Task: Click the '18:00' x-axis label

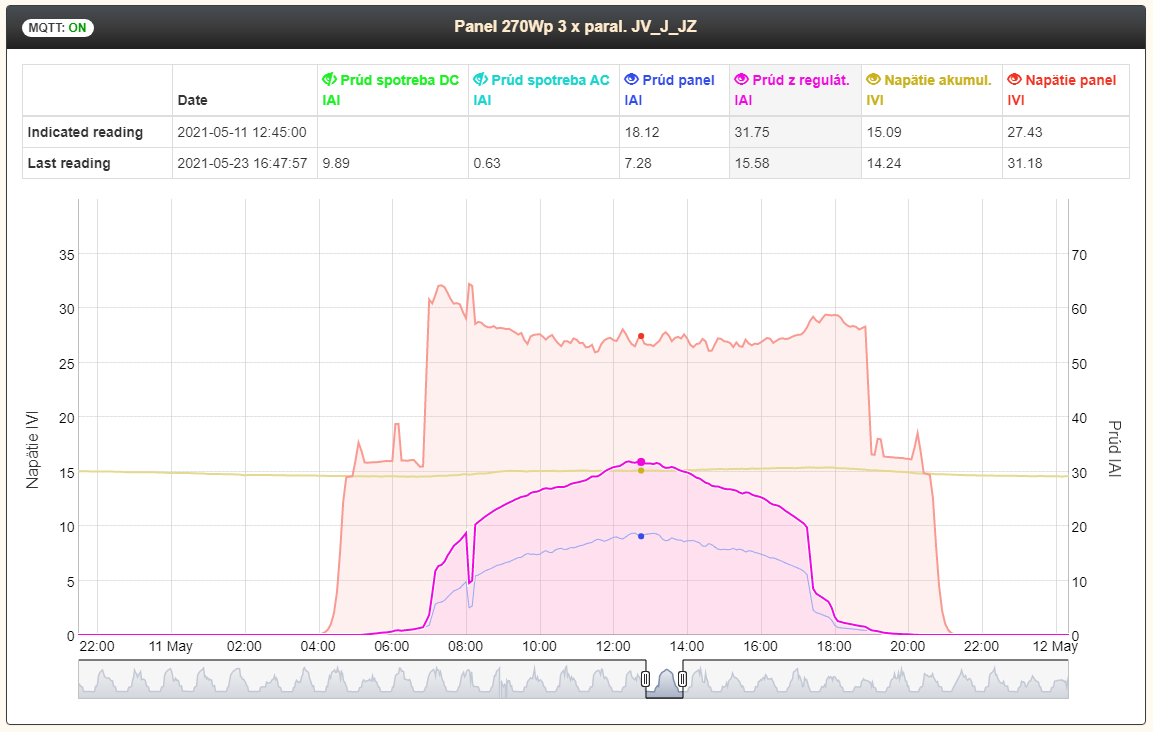Action: point(834,647)
